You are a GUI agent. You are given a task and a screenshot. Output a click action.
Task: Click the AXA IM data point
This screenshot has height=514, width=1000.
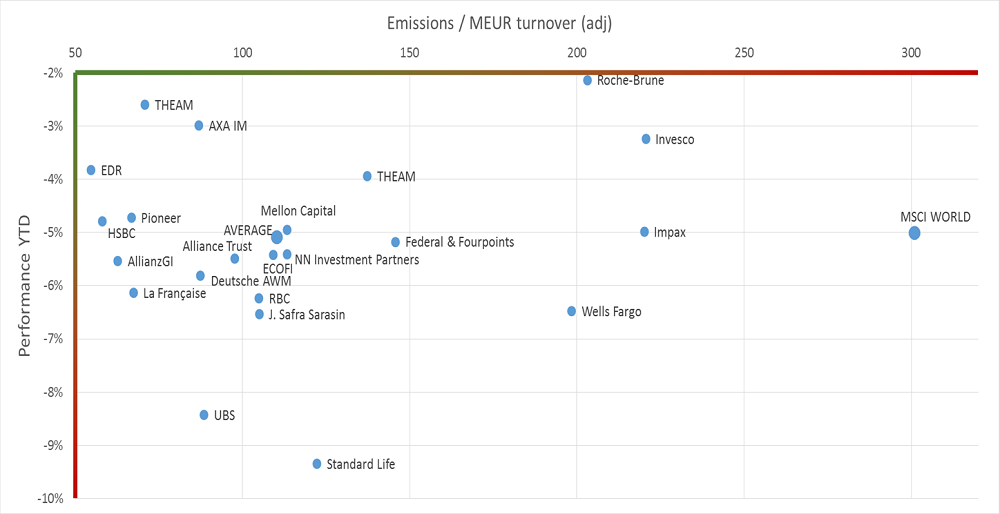[199, 126]
